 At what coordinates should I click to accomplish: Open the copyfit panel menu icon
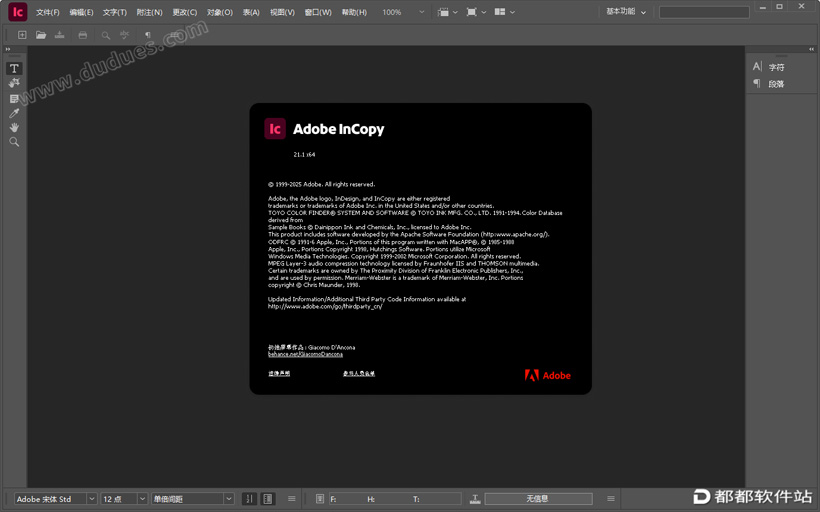pyautogui.click(x=611, y=499)
